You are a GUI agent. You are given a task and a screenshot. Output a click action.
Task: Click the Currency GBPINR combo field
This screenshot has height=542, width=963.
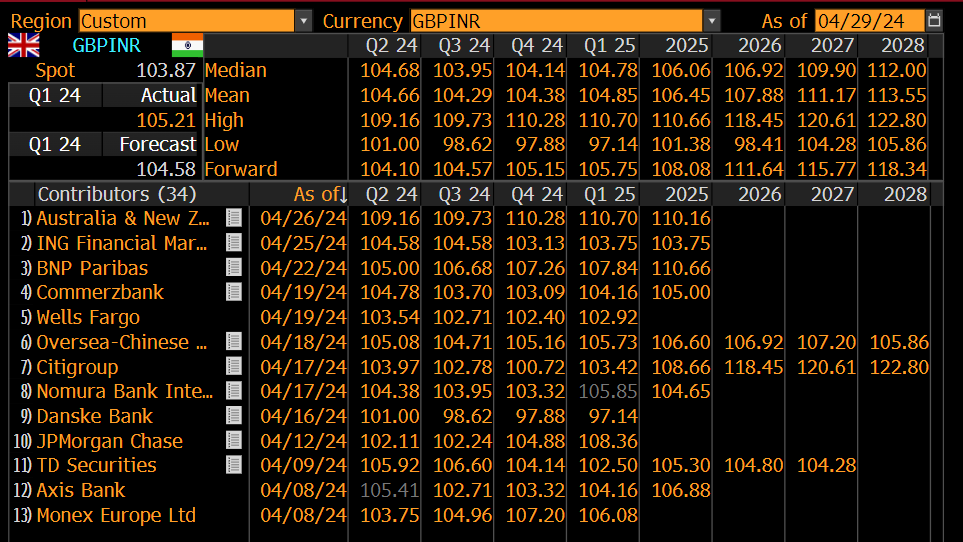click(x=556, y=21)
